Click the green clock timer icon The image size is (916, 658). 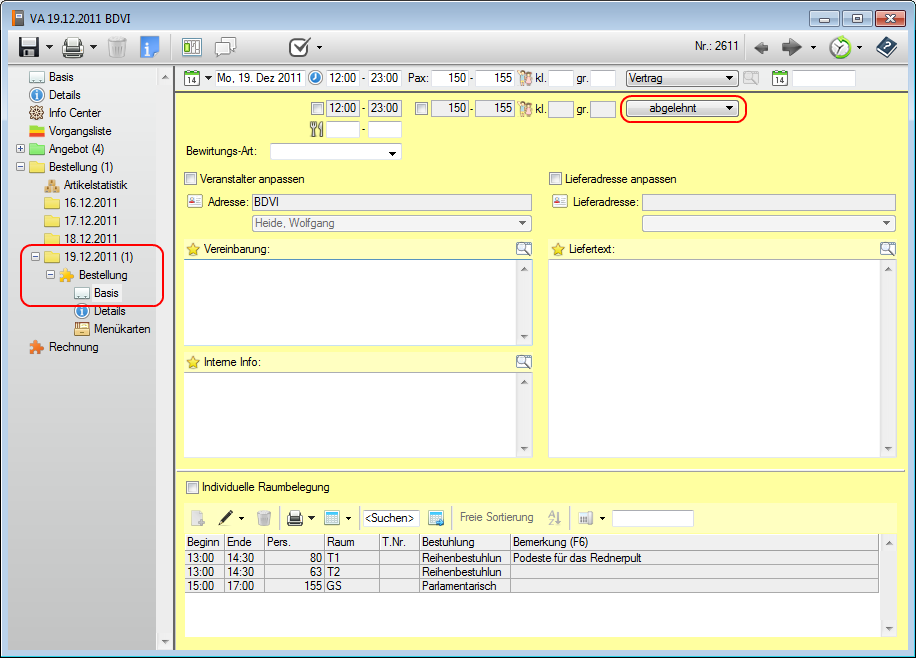(841, 47)
